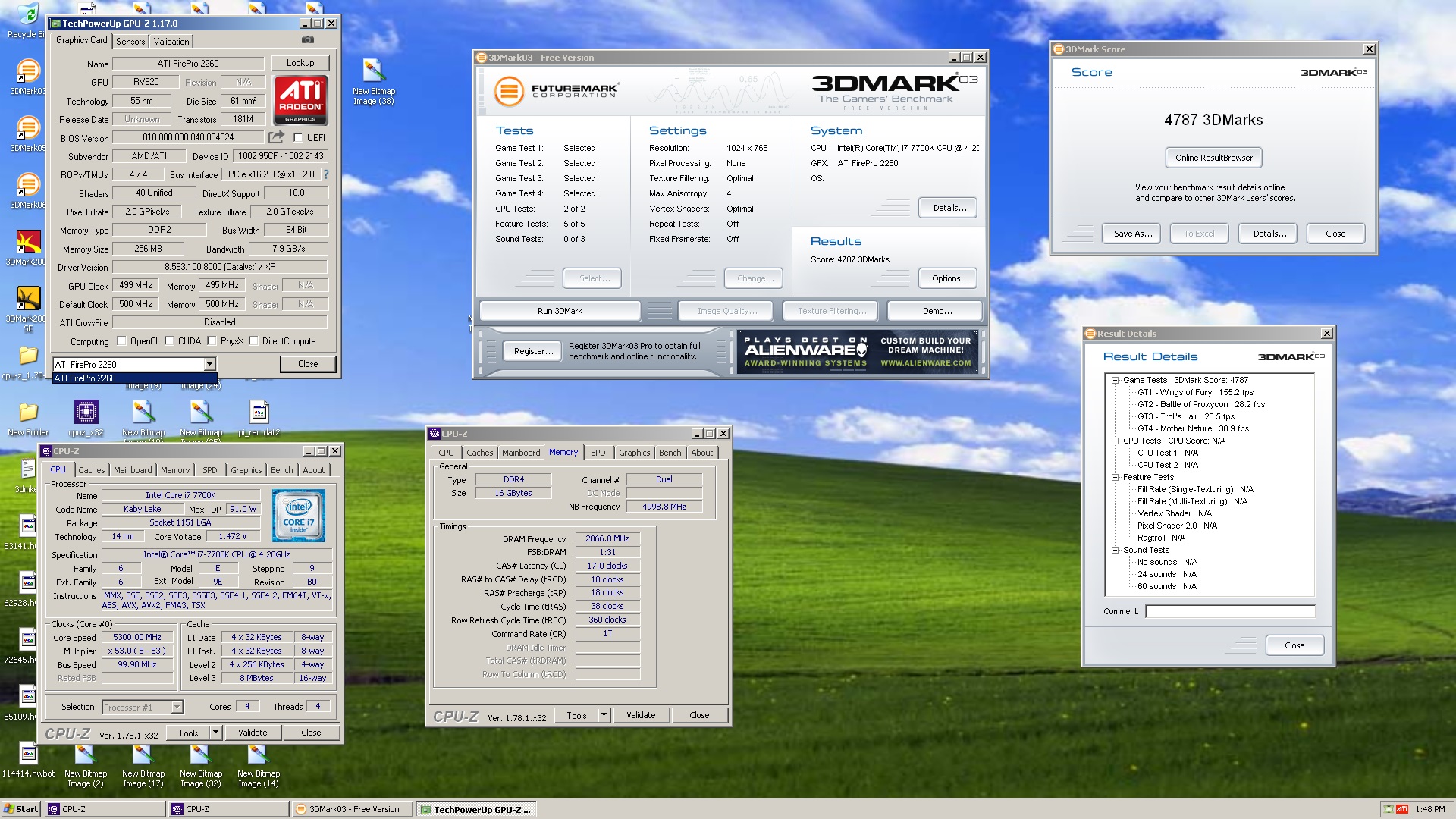Select GT4 - Mother Nature result row
Viewport: 1456px width, 819px height.
coord(1193,429)
